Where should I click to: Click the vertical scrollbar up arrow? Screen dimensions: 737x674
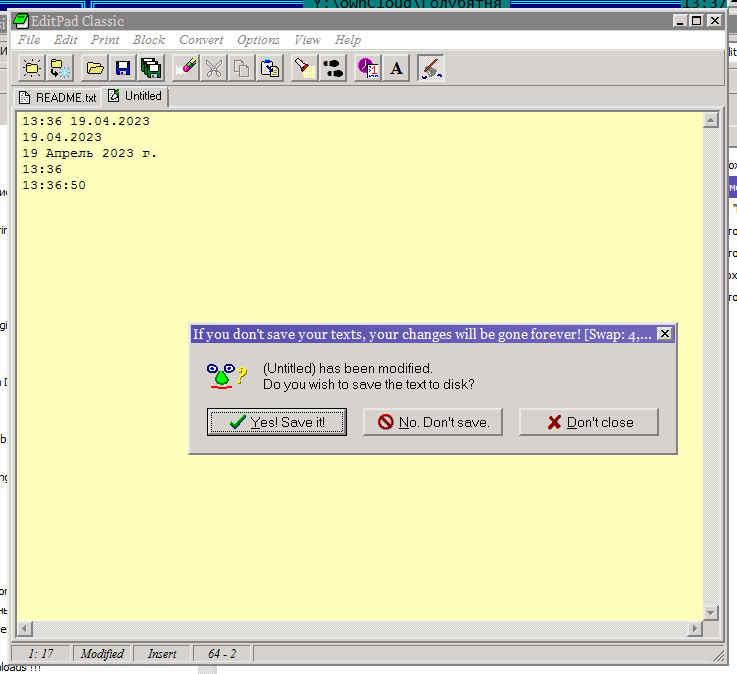710,120
